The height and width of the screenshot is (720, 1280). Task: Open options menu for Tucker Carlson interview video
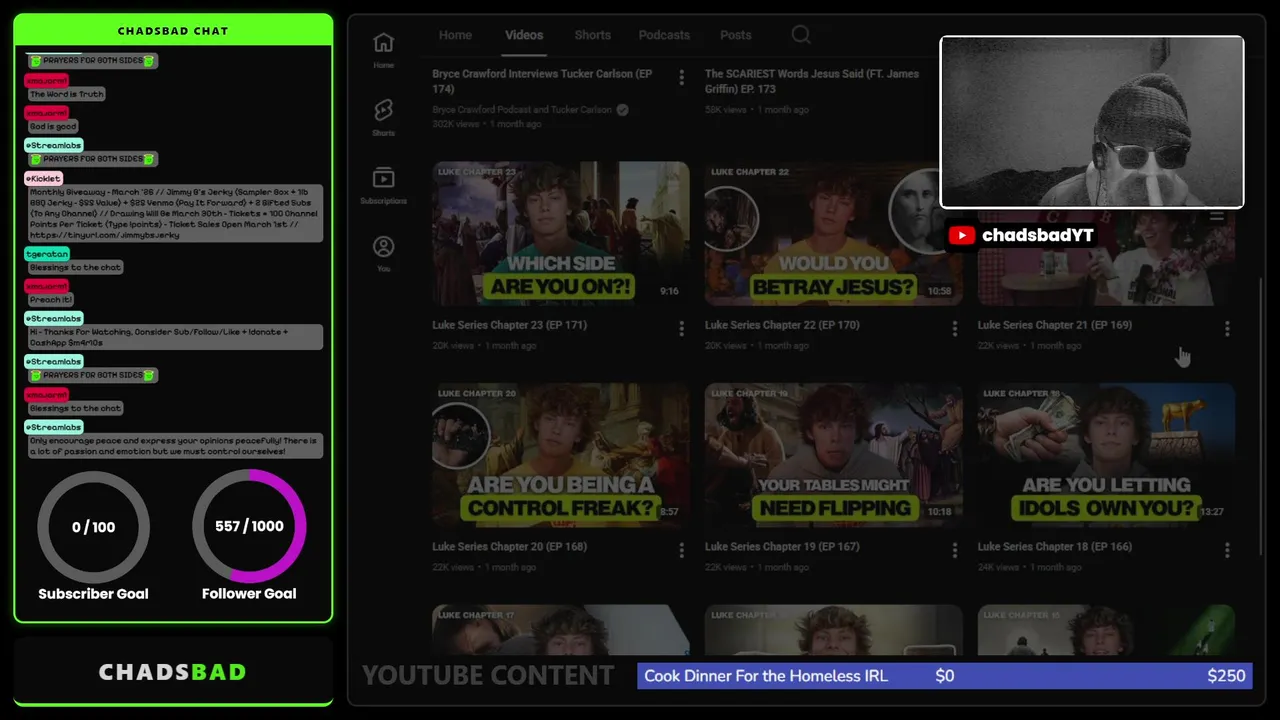point(682,77)
